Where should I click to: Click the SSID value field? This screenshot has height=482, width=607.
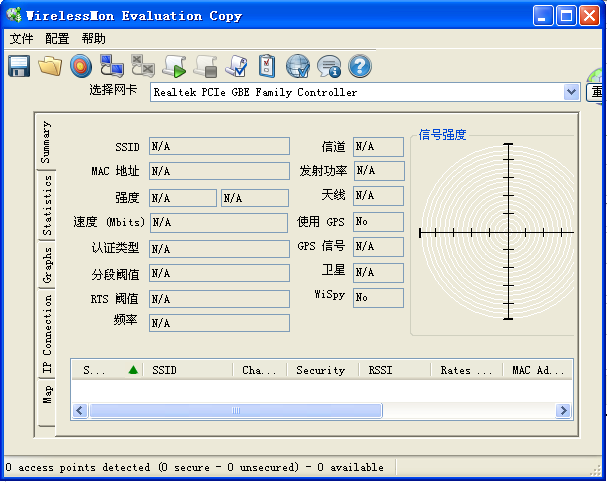[x=219, y=146]
